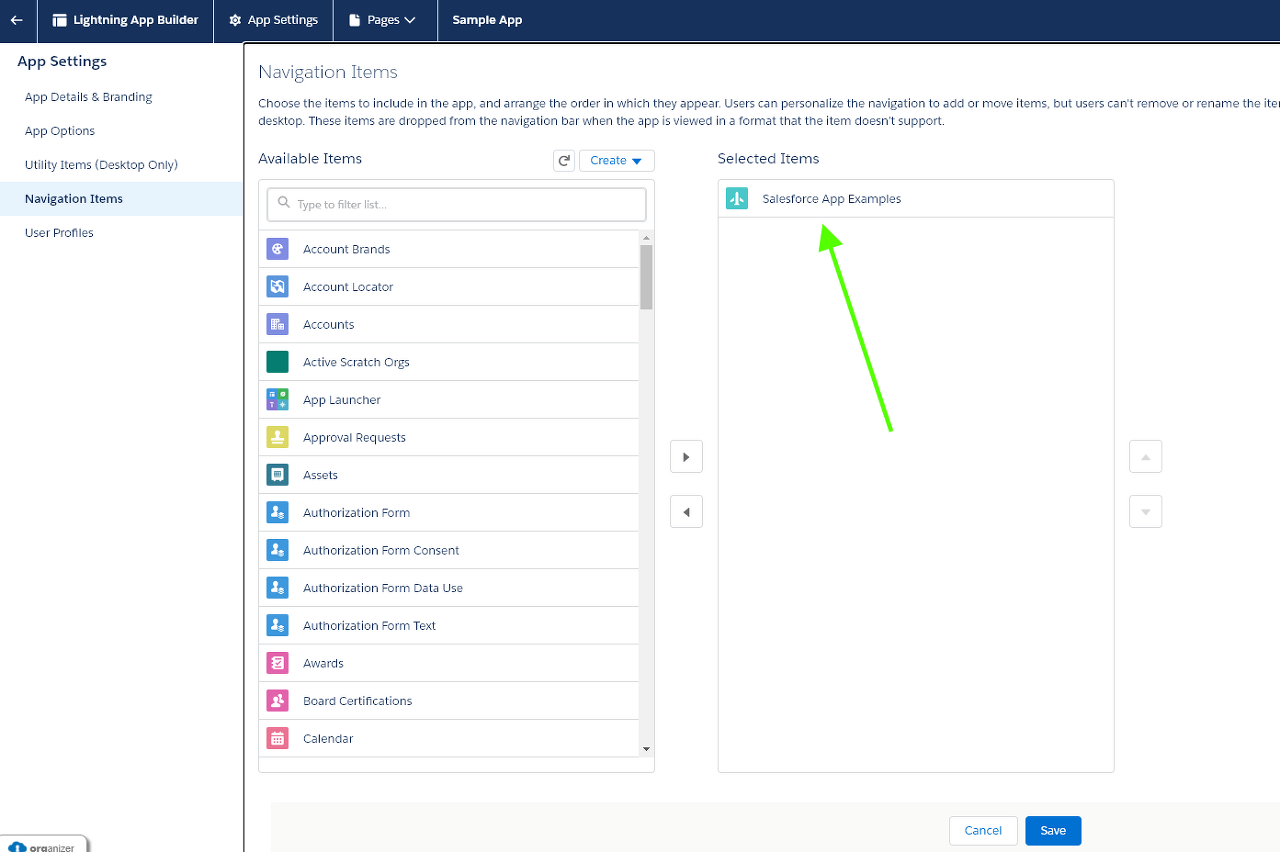Select Assets text in list
Screen dimensions: 1280x852
click(x=320, y=475)
